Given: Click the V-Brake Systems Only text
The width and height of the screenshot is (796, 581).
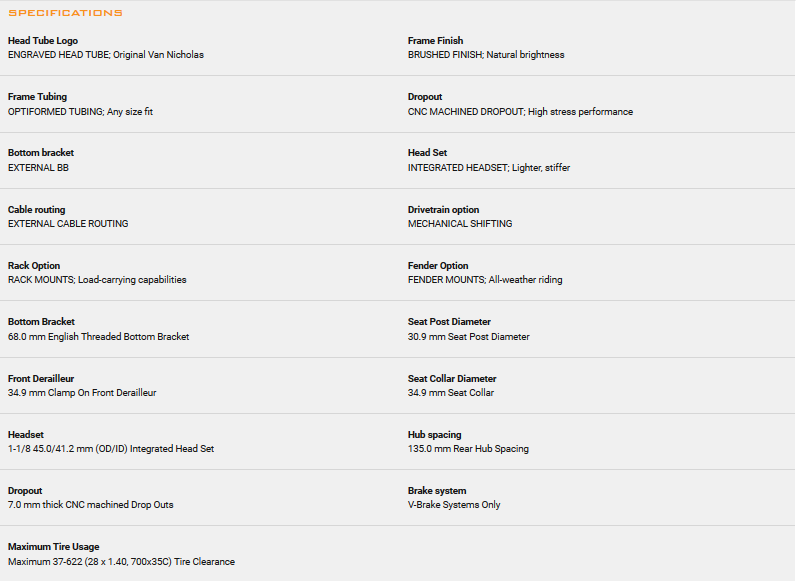Looking at the screenshot, I should point(454,505).
